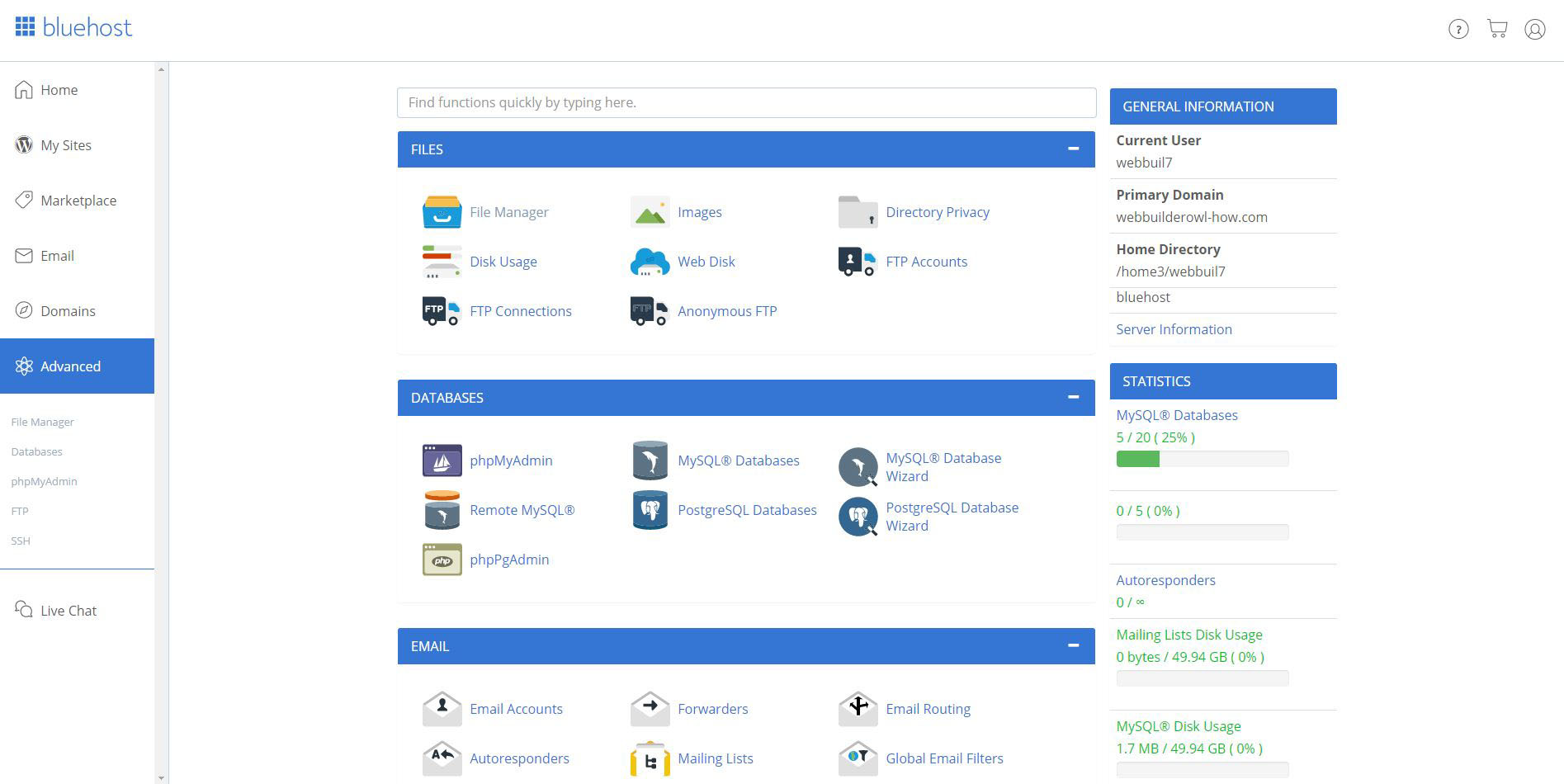Open the Mailing Lists text link
This screenshot has width=1564, height=784.
coord(716,758)
